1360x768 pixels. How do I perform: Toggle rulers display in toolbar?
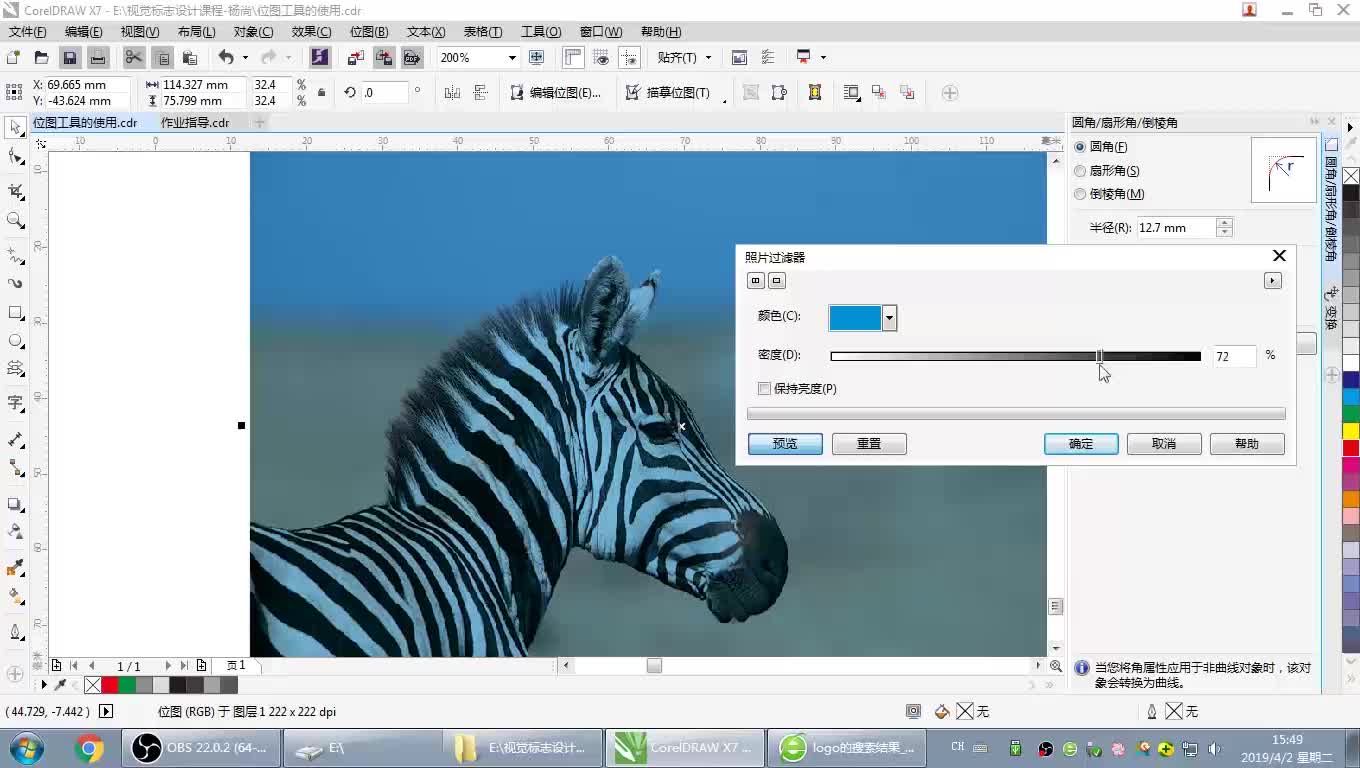(573, 57)
